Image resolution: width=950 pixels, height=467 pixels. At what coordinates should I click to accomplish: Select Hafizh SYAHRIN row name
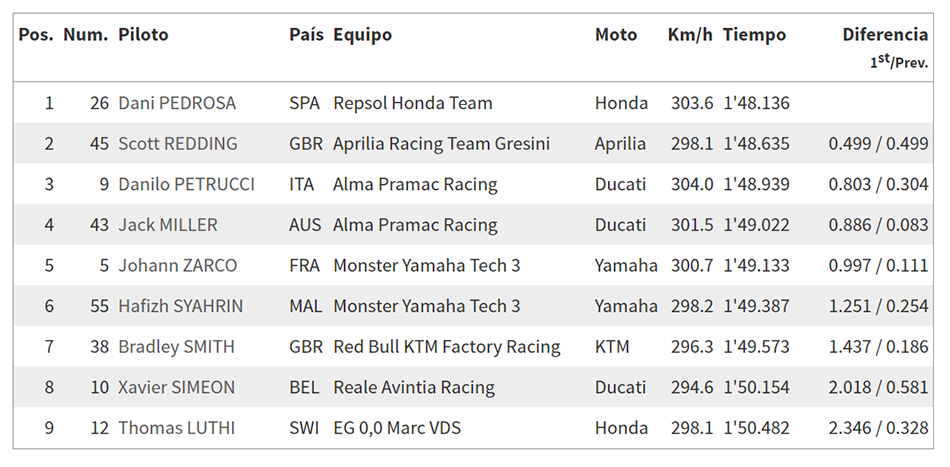pyautogui.click(x=181, y=306)
